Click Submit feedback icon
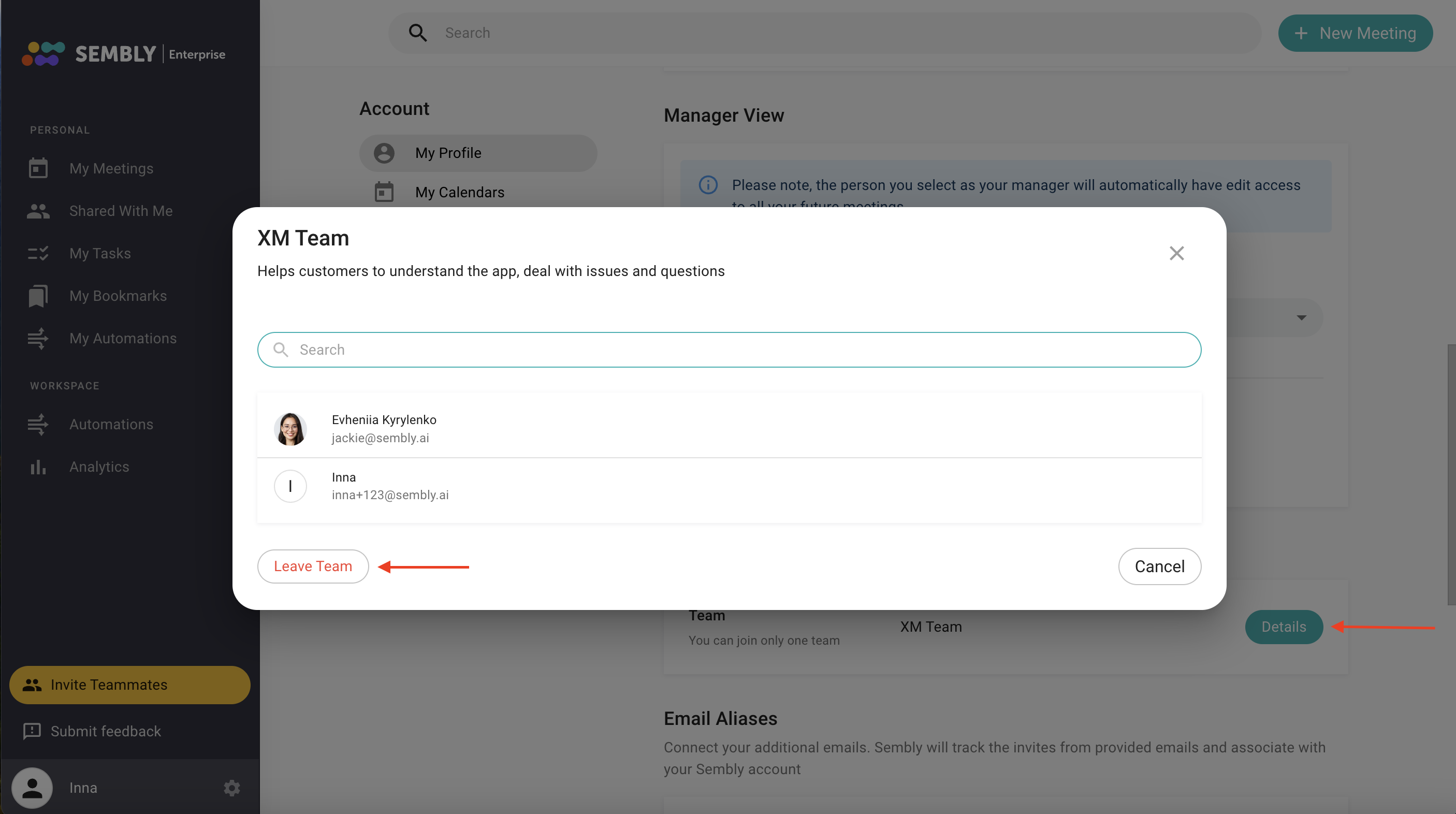Viewport: 1456px width, 814px height. pos(32,731)
